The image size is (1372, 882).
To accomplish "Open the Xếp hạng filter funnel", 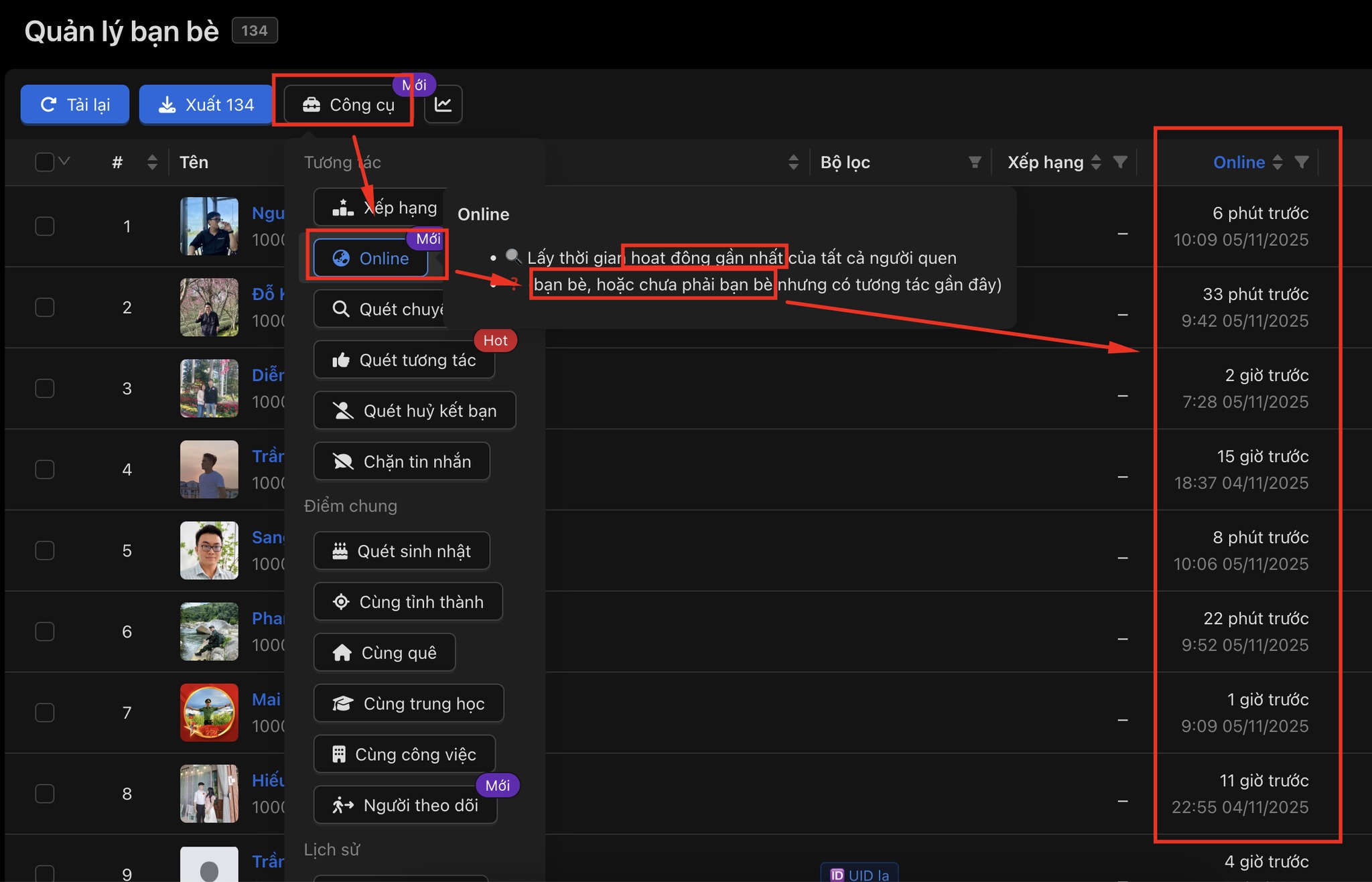I will click(1120, 162).
